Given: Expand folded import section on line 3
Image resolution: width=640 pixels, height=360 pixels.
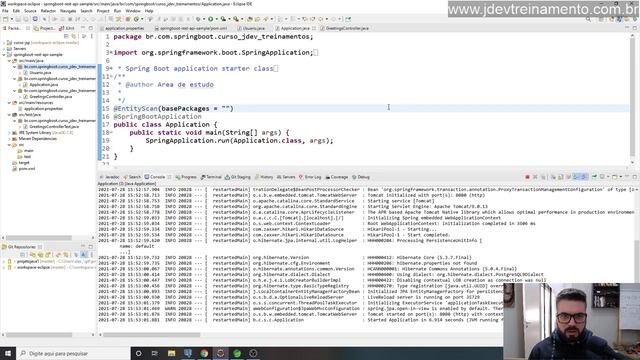Looking at the screenshot, I should pos(111,53).
